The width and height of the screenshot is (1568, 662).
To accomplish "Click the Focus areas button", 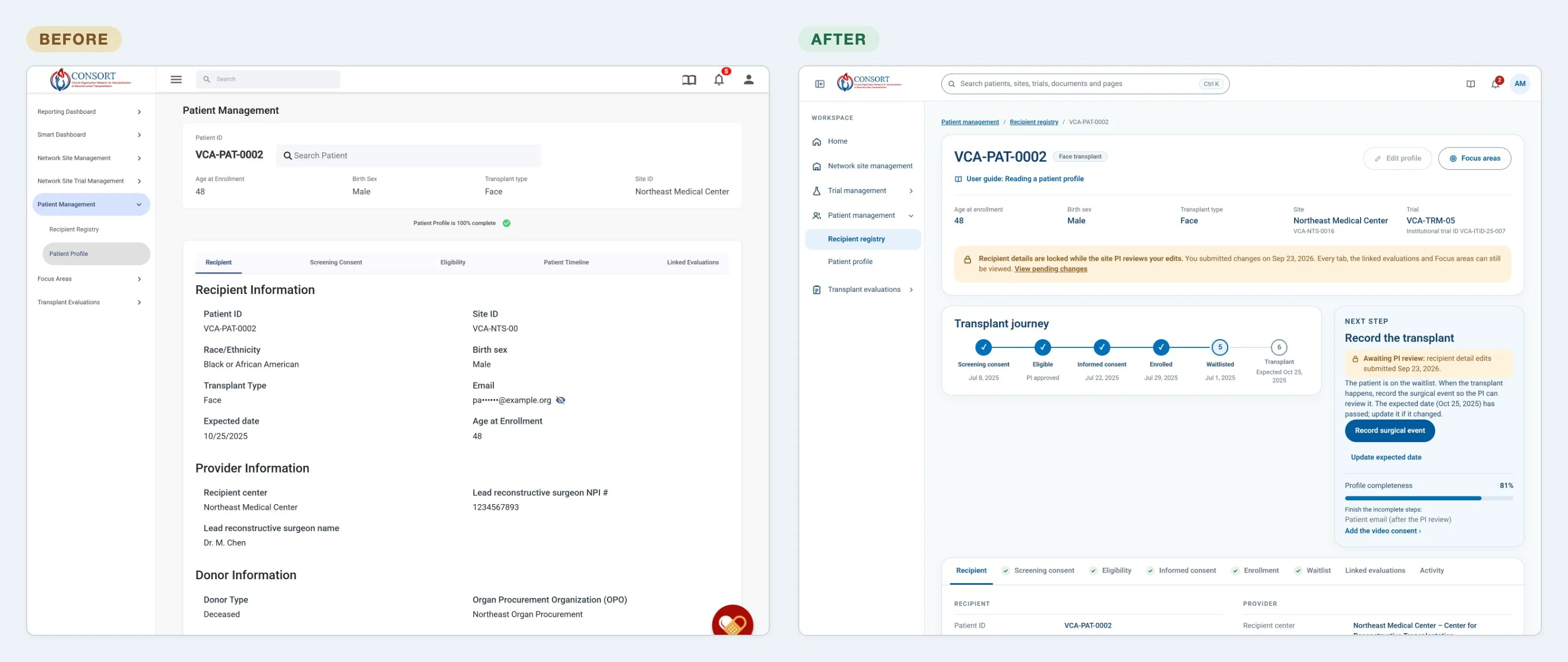I will point(1474,159).
